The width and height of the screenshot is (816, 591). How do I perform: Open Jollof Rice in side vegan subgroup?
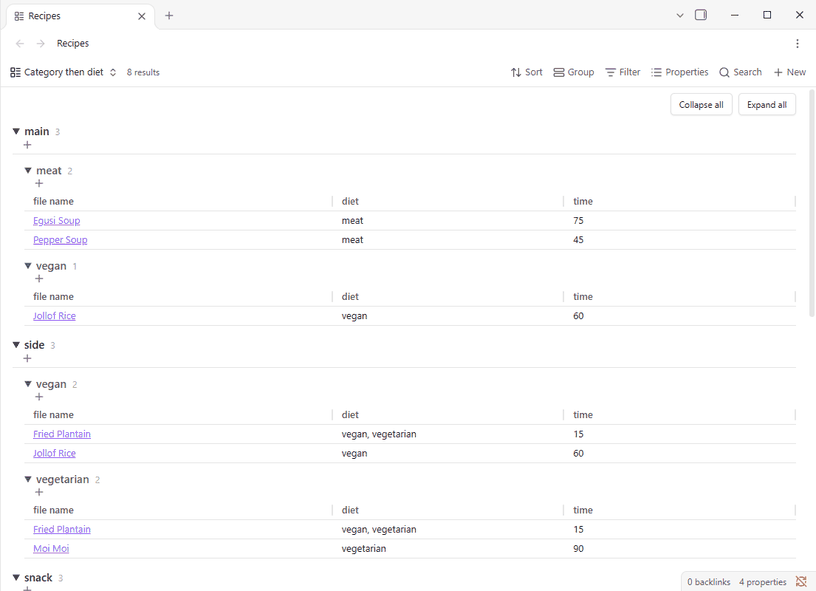click(x=55, y=453)
